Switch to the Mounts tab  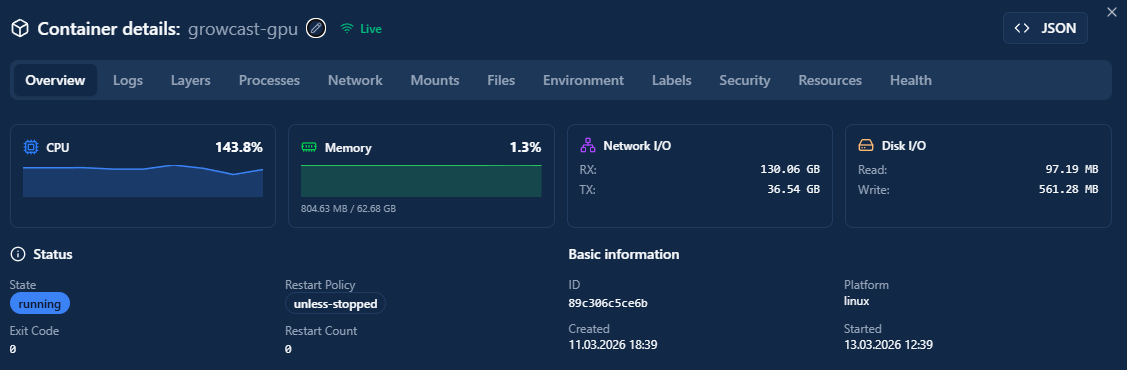(435, 80)
